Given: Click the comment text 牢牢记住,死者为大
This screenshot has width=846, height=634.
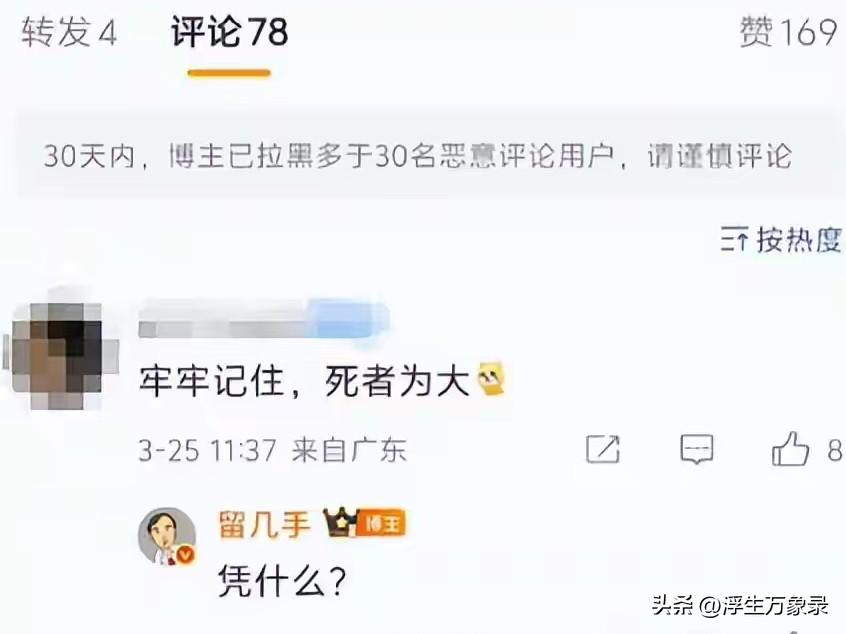Looking at the screenshot, I should [304, 380].
